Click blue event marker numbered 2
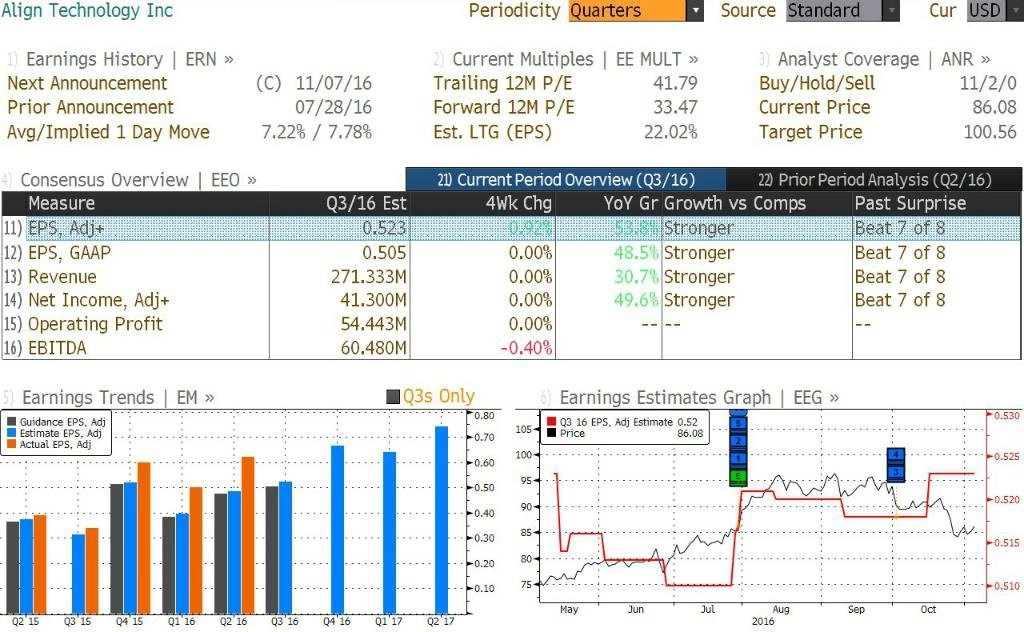Screen dimensions: 1024x632 [738, 441]
